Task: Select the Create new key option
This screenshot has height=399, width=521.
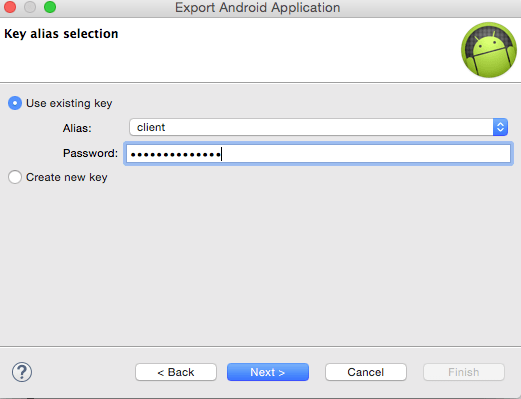Action: [15, 177]
